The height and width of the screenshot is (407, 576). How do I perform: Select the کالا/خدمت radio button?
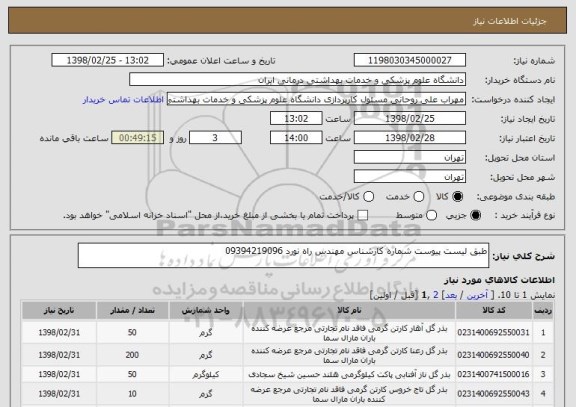click(x=368, y=197)
